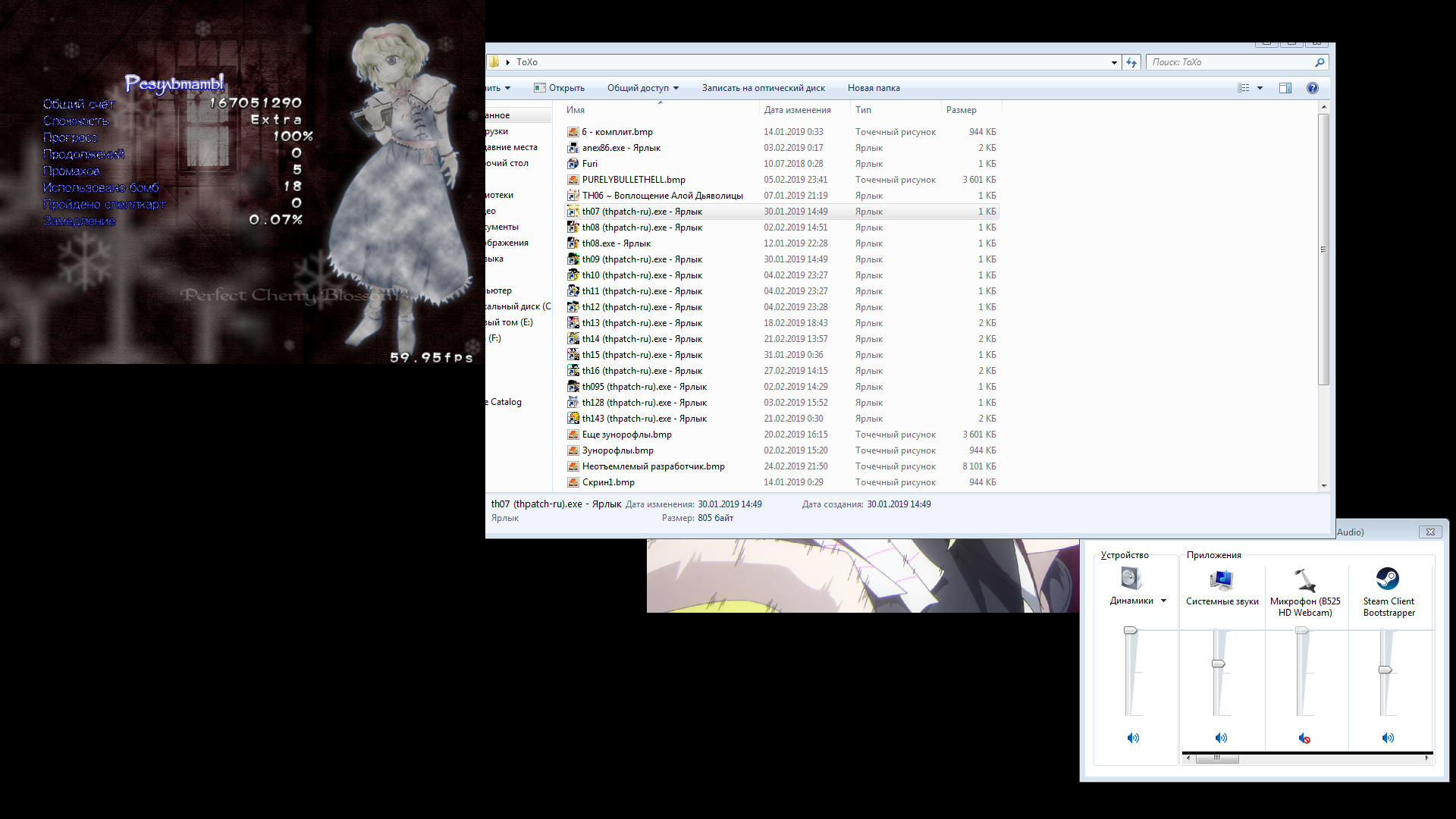Mute the System sounds application
1456x819 pixels.
(x=1221, y=738)
